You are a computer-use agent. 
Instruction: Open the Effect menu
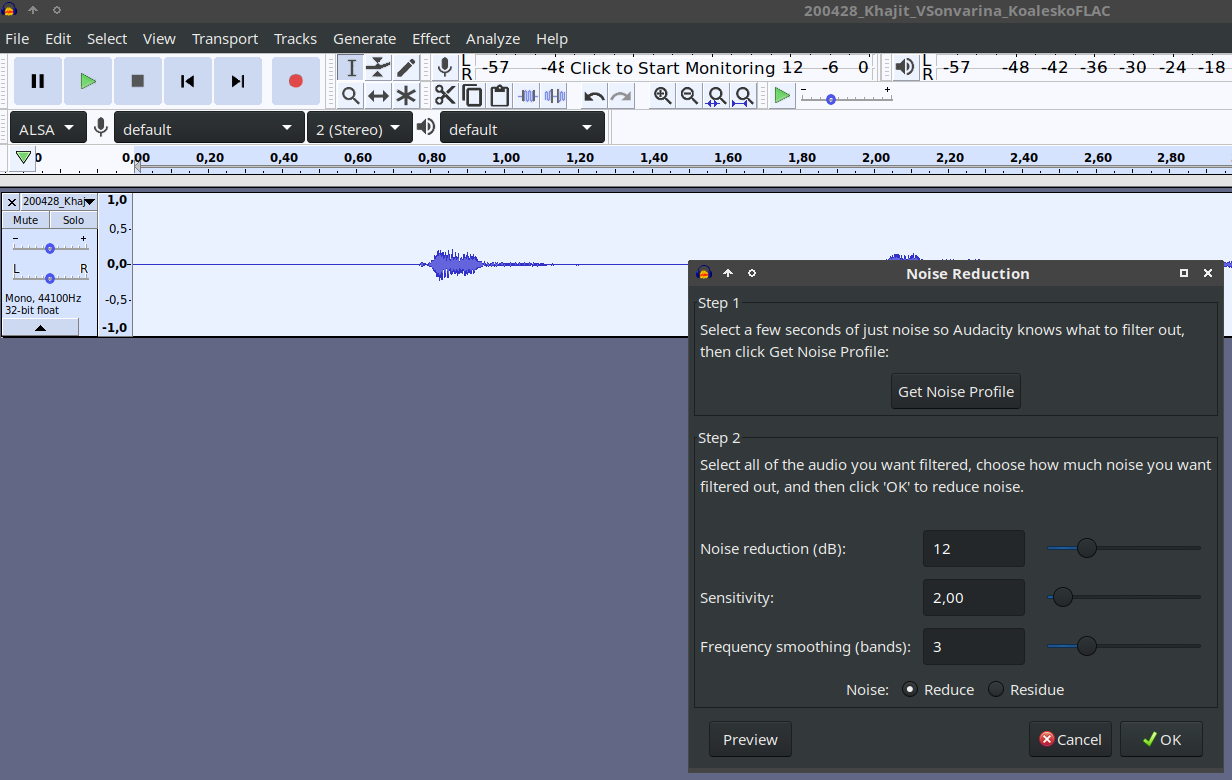[431, 39]
